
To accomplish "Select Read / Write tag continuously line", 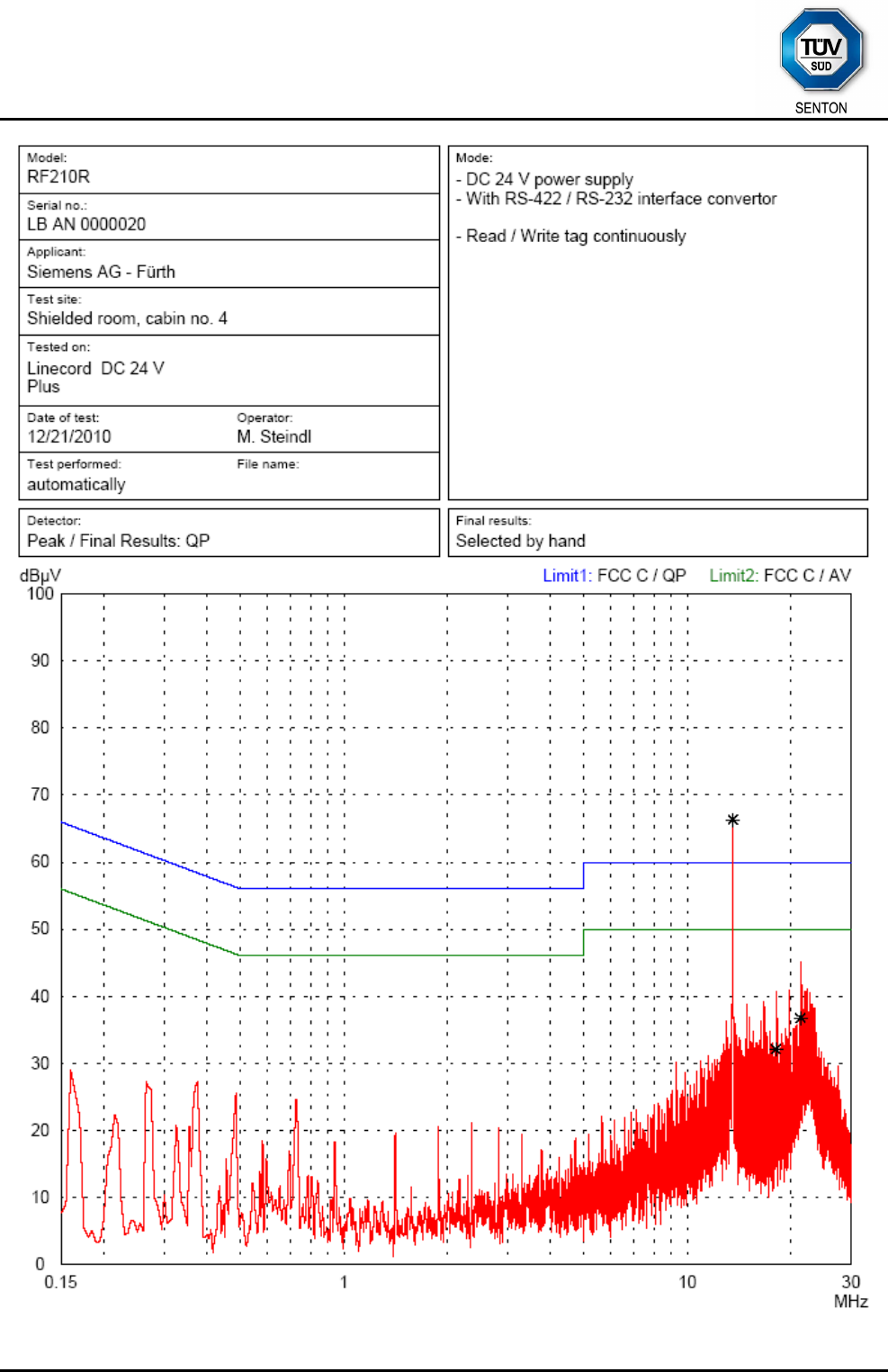I will (x=570, y=236).
